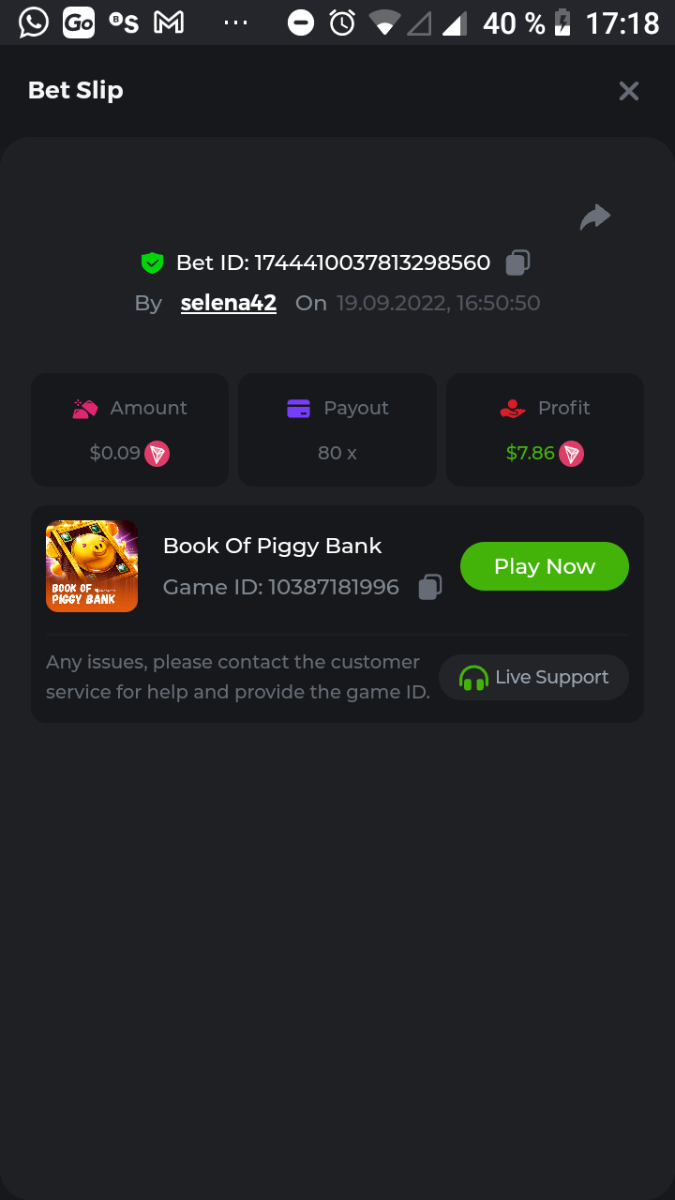Image resolution: width=675 pixels, height=1200 pixels.
Task: Tap the red Profit hand icon
Action: point(512,408)
